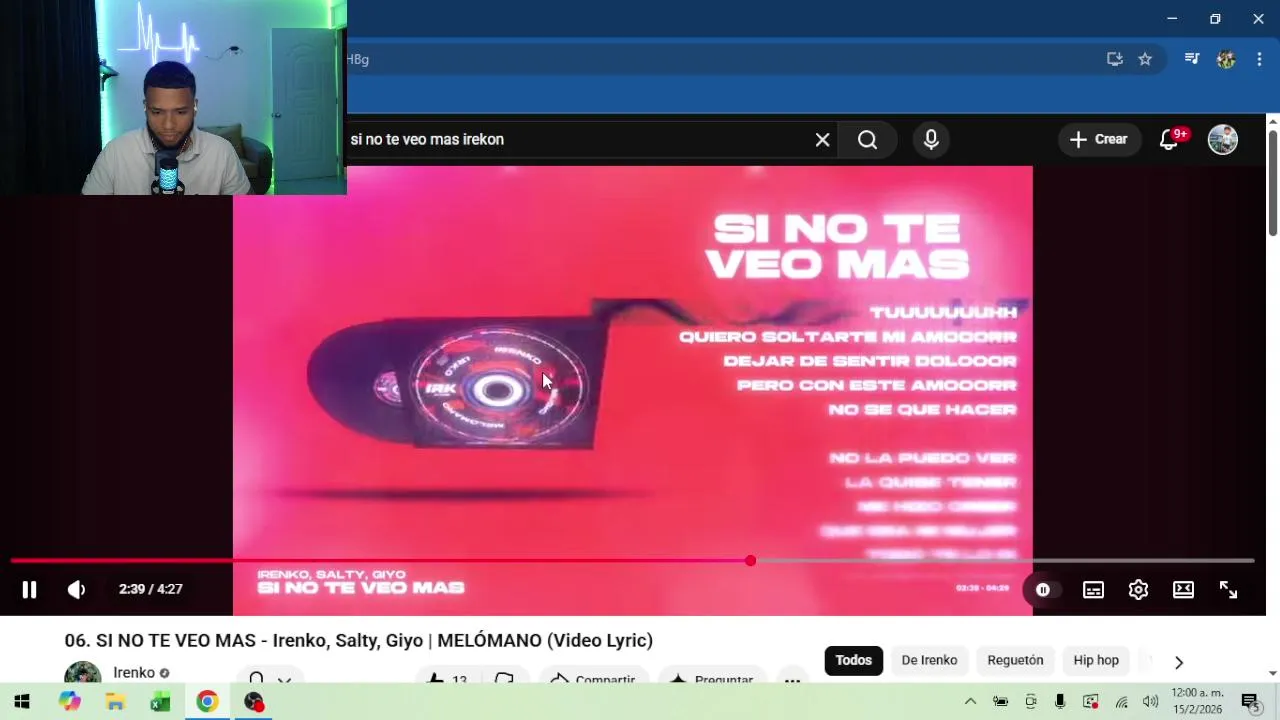The height and width of the screenshot is (720, 1280).
Task: Show more filter chips with the right arrow
Action: pyautogui.click(x=1179, y=662)
